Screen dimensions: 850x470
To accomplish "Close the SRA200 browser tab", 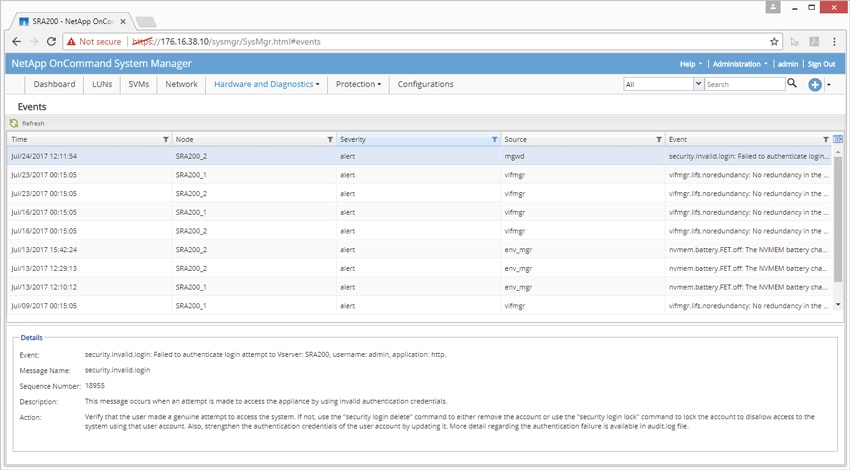I will [x=123, y=22].
